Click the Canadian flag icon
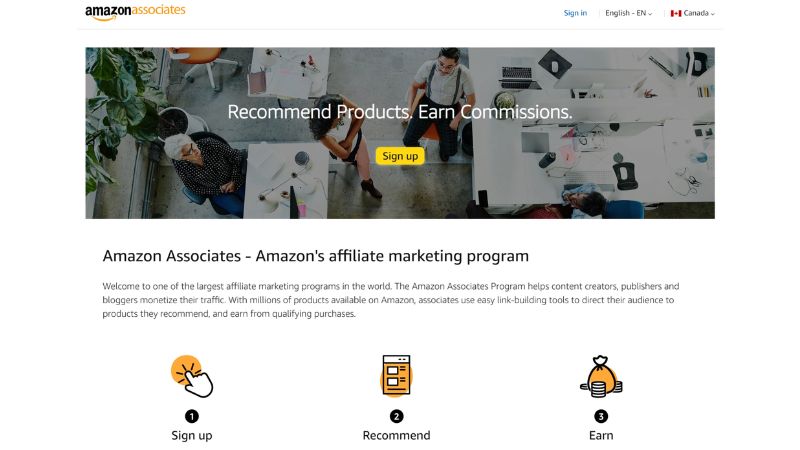 tap(676, 13)
